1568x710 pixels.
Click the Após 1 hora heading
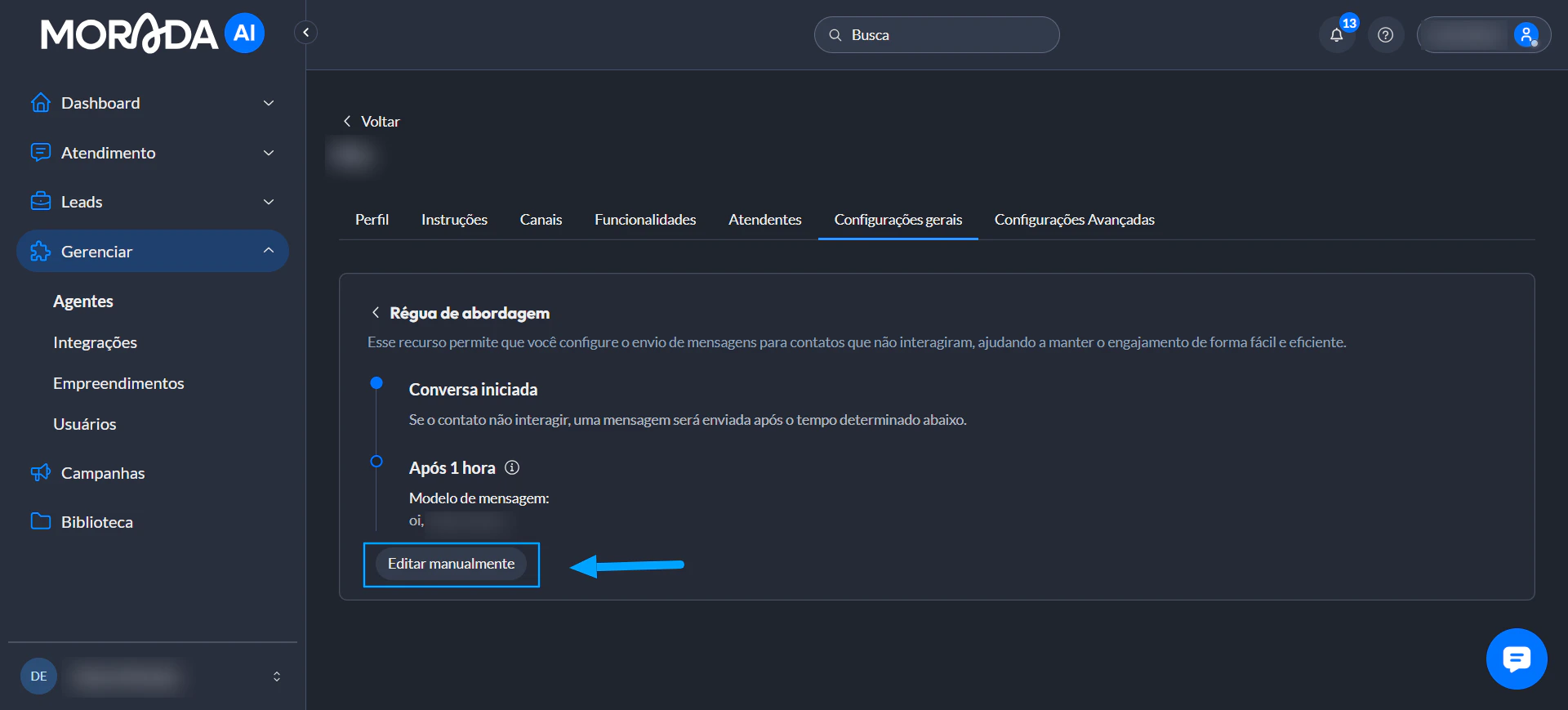coord(452,468)
